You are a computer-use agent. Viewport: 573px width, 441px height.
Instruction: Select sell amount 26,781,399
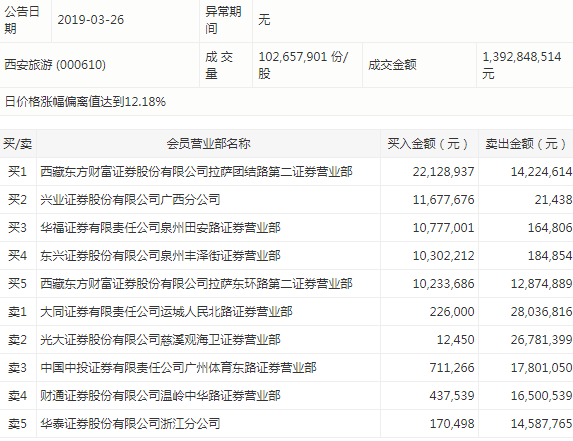click(x=542, y=340)
